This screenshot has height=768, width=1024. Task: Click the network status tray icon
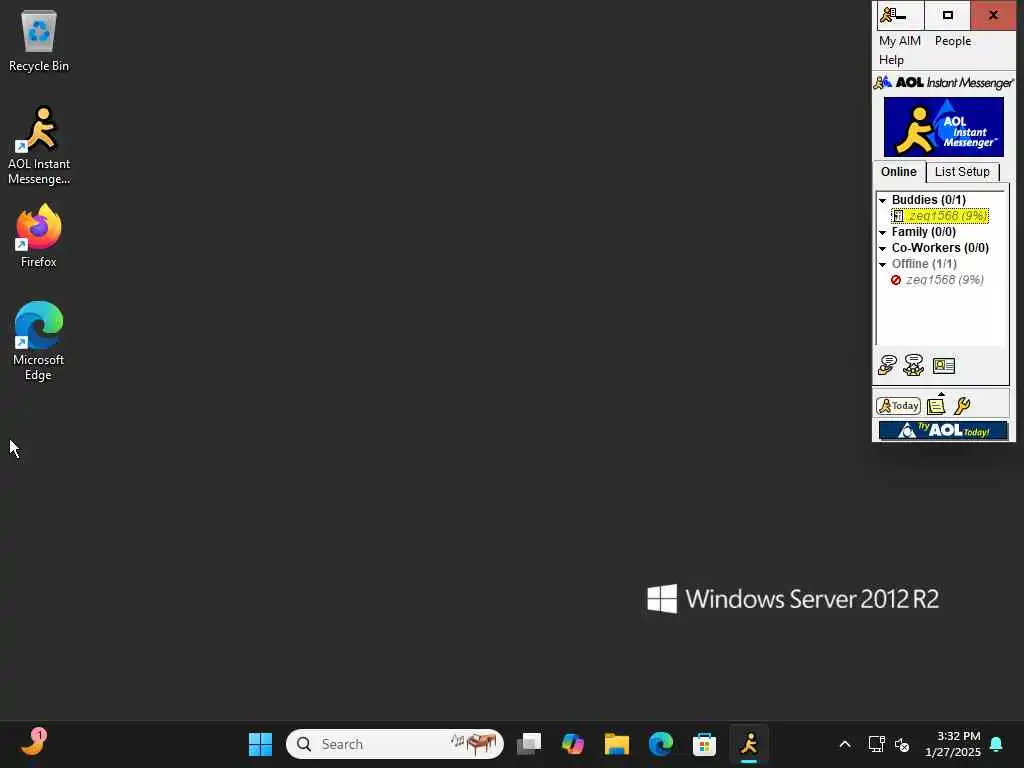(876, 744)
